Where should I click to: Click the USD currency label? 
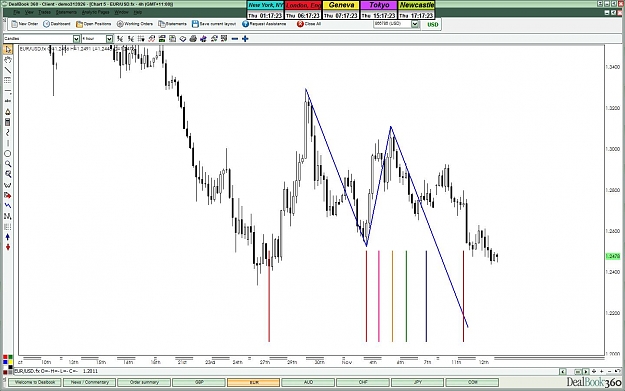click(432, 24)
